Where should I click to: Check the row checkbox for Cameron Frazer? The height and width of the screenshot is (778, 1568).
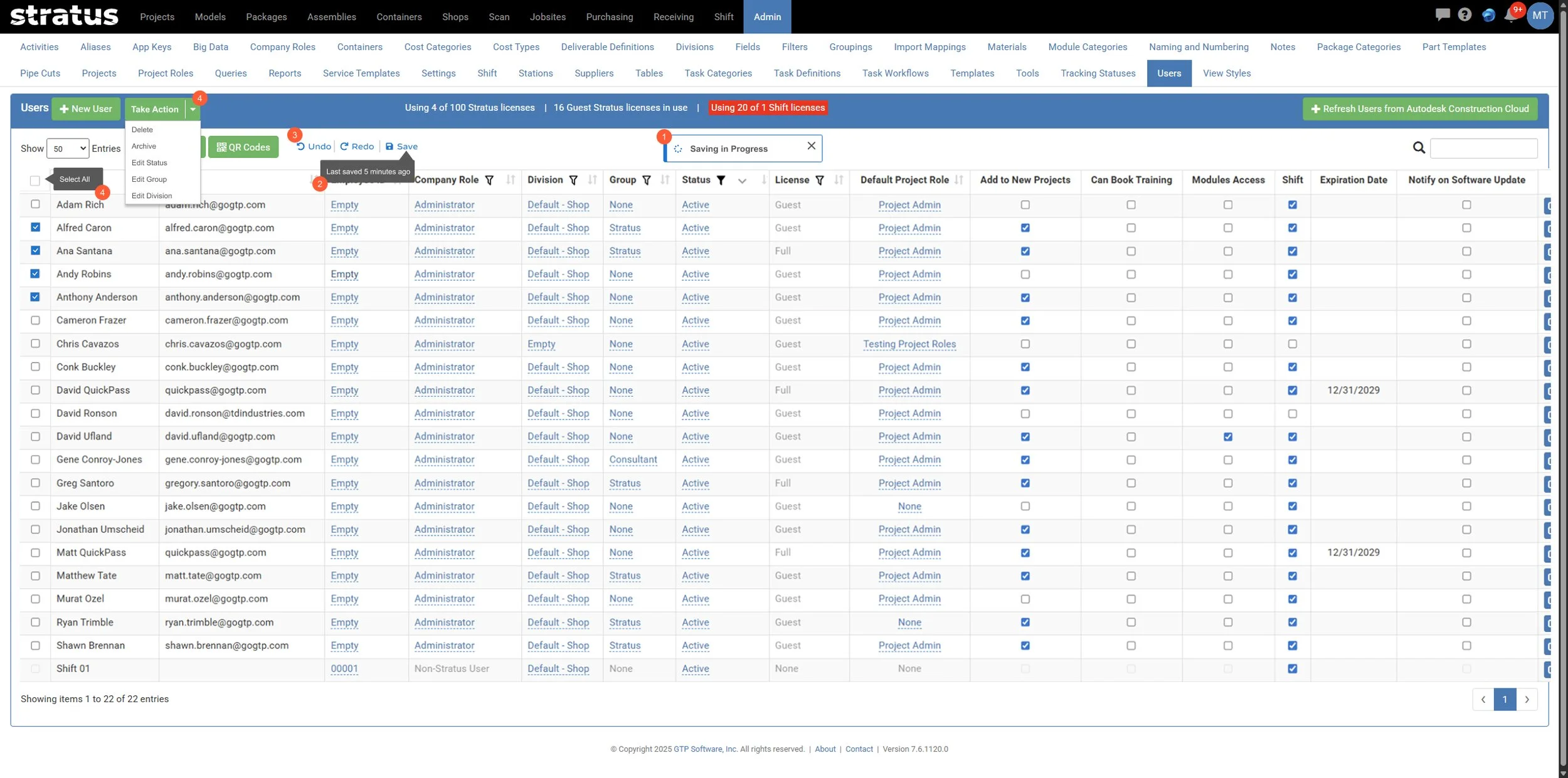(x=35, y=320)
